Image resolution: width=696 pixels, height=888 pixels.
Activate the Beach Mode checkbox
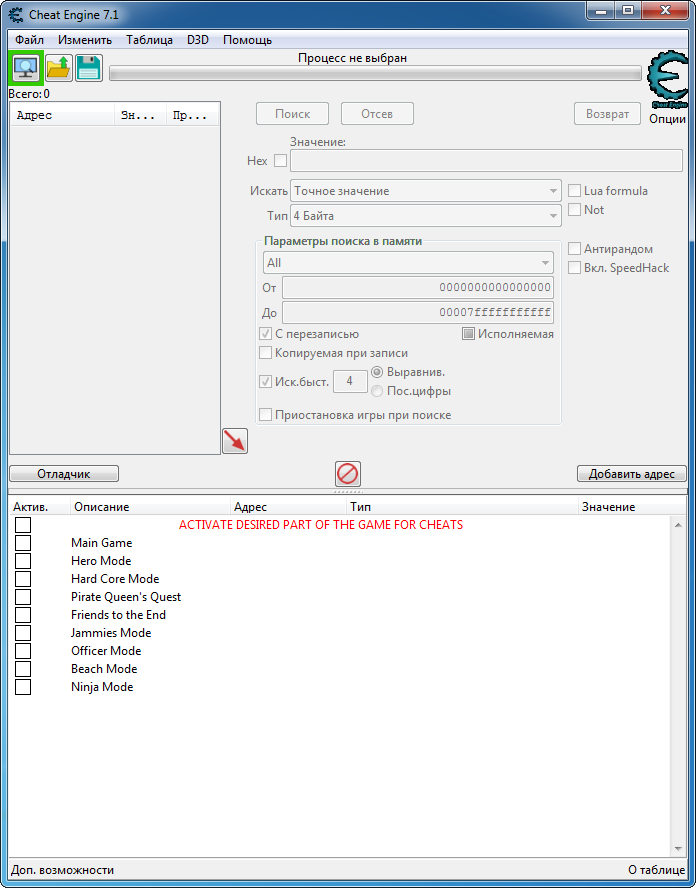(23, 669)
